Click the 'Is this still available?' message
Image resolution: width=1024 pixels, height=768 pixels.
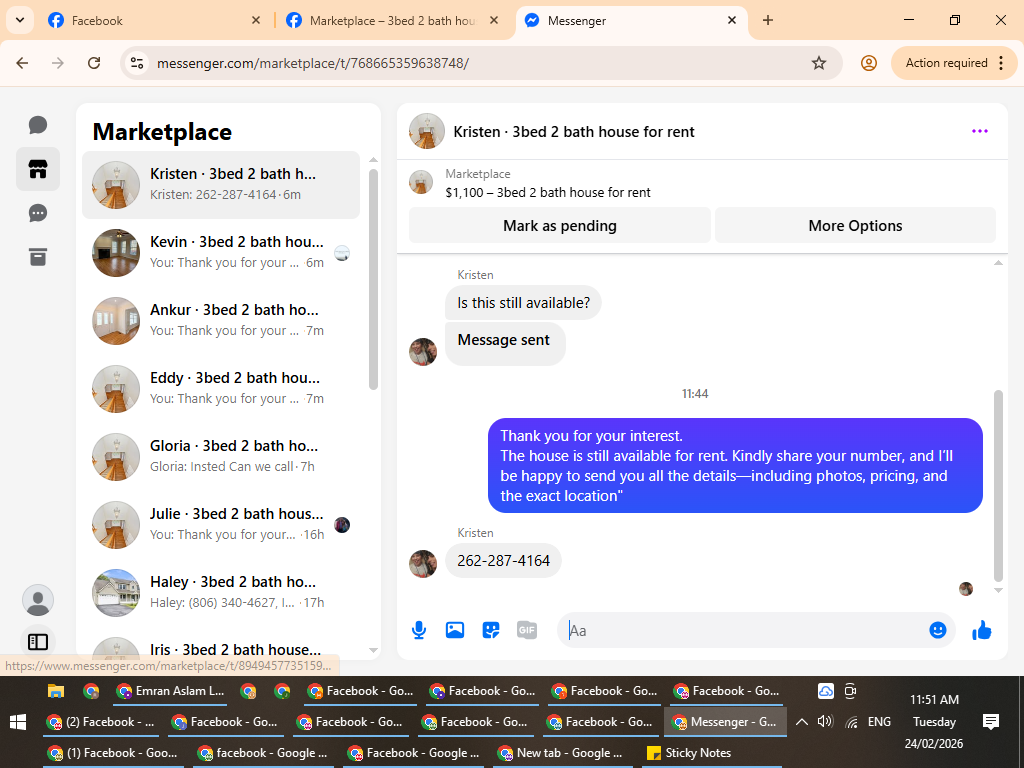pyautogui.click(x=523, y=303)
